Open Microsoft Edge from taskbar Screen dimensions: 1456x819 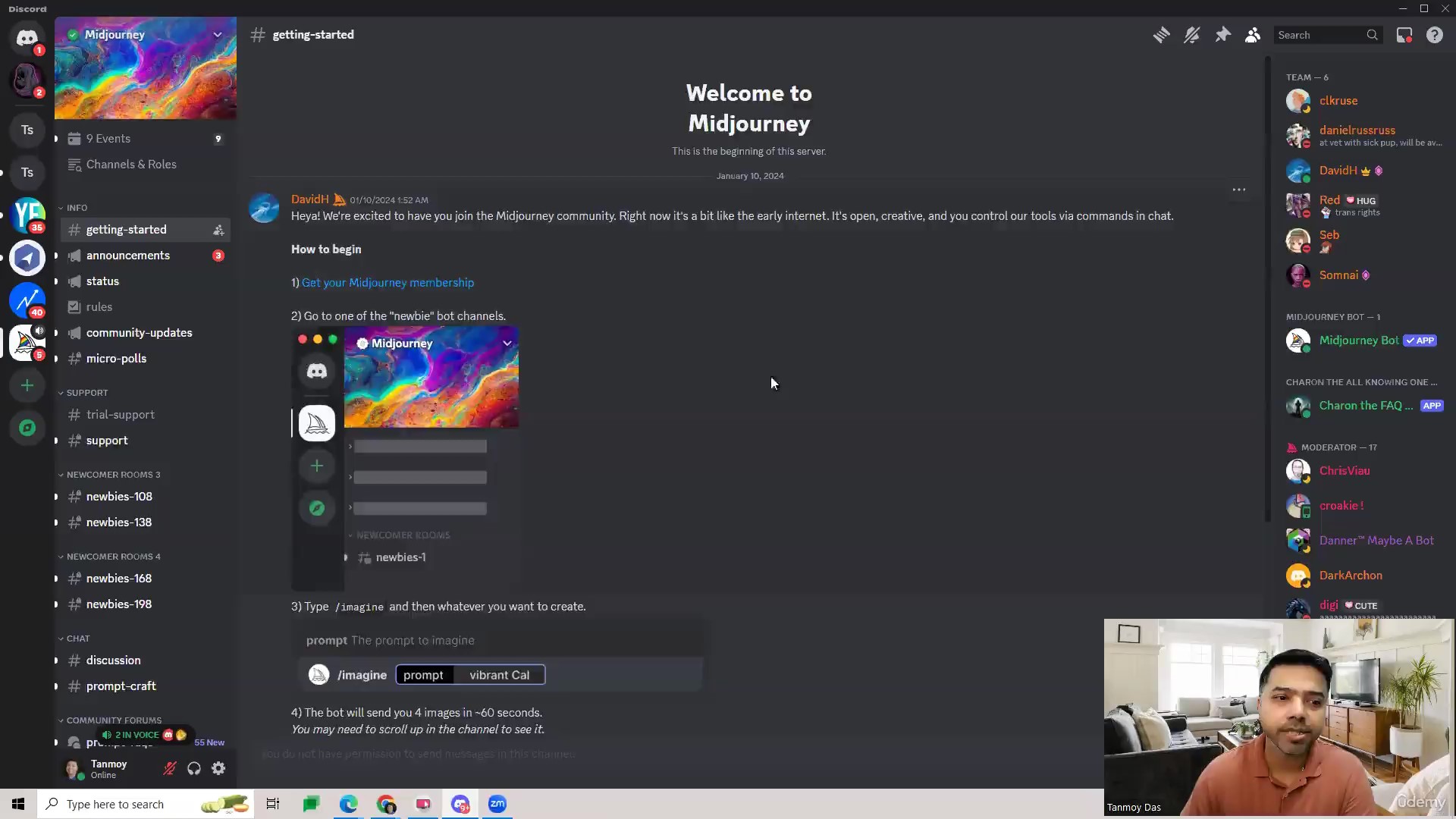348,804
